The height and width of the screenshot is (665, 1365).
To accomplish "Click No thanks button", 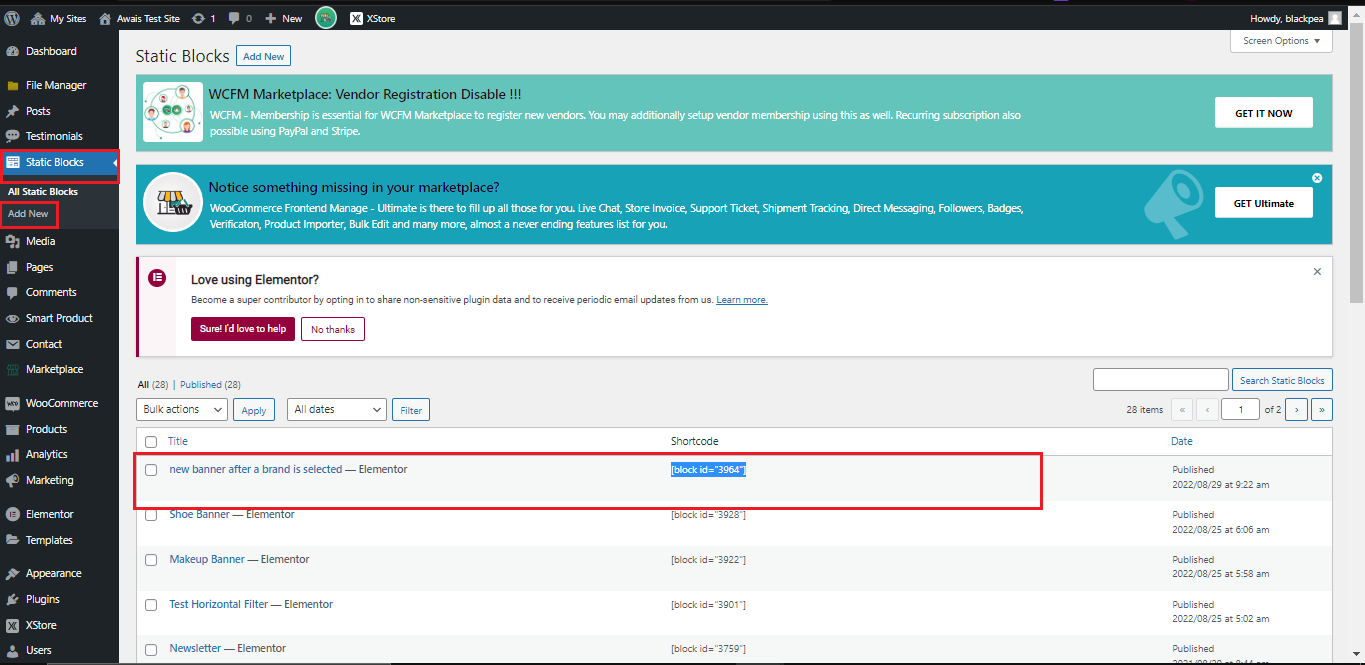I will click(333, 329).
